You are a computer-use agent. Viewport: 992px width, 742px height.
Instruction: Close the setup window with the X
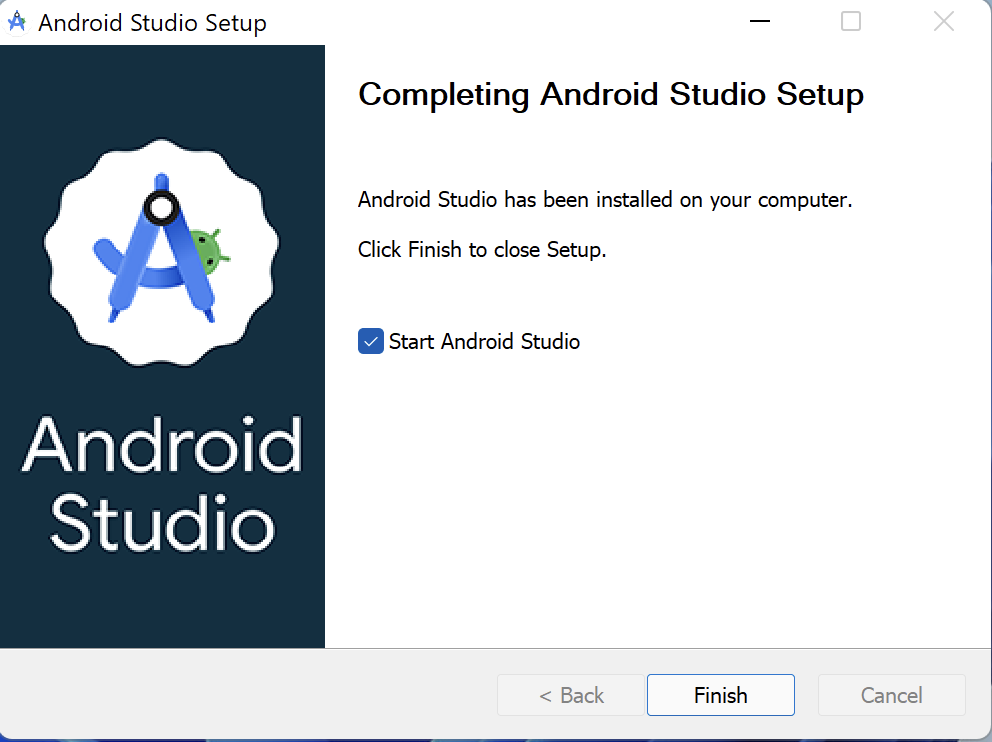pyautogui.click(x=943, y=22)
